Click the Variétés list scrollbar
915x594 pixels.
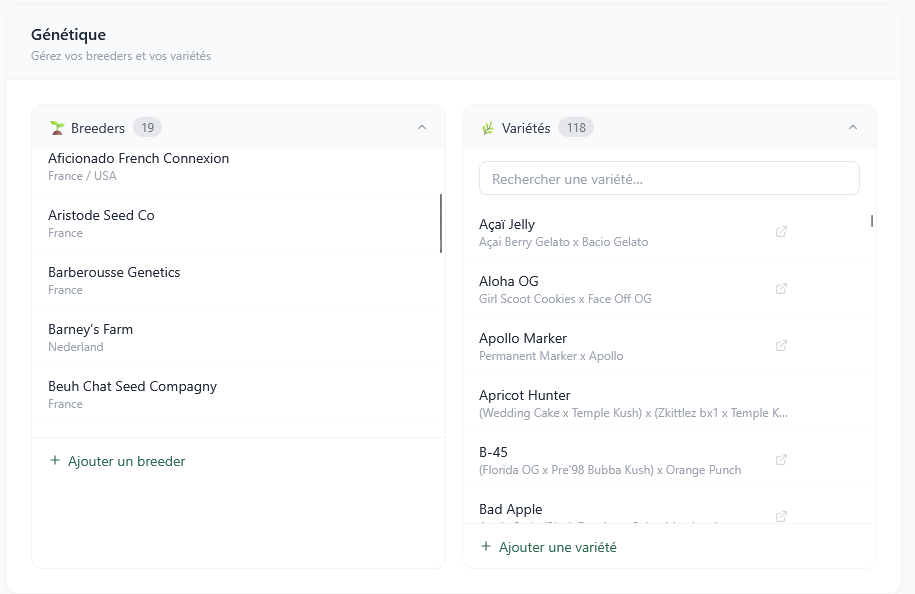872,221
